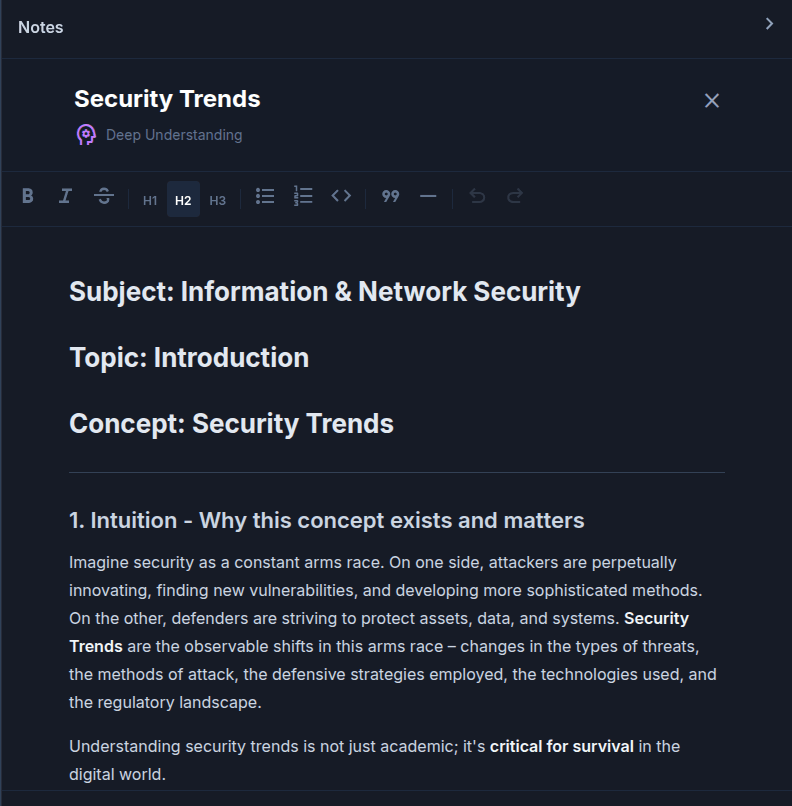Toggle bold formatting in the toolbar

[x=28, y=196]
